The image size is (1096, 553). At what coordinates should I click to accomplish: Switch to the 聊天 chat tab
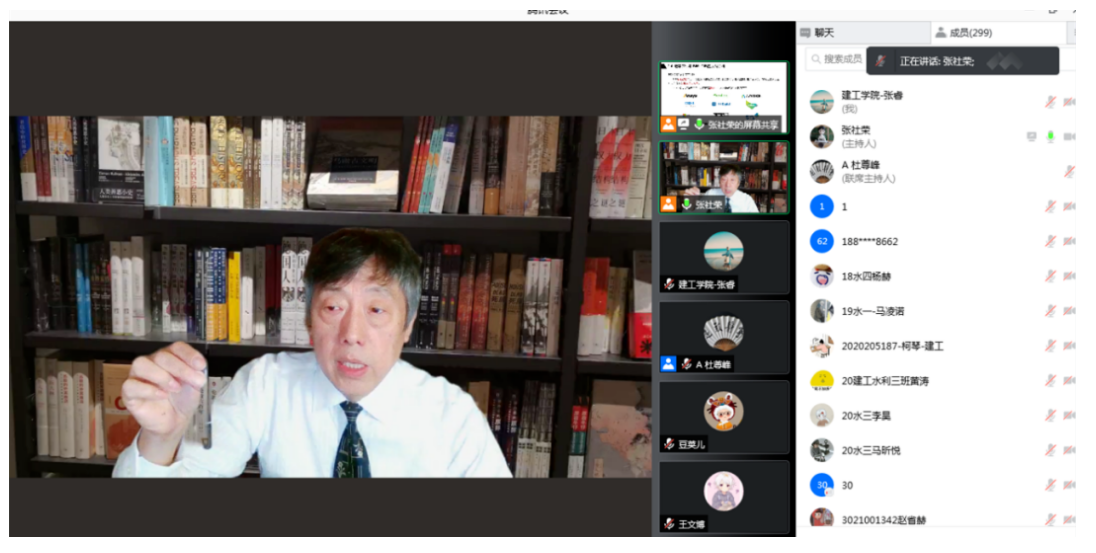863,33
